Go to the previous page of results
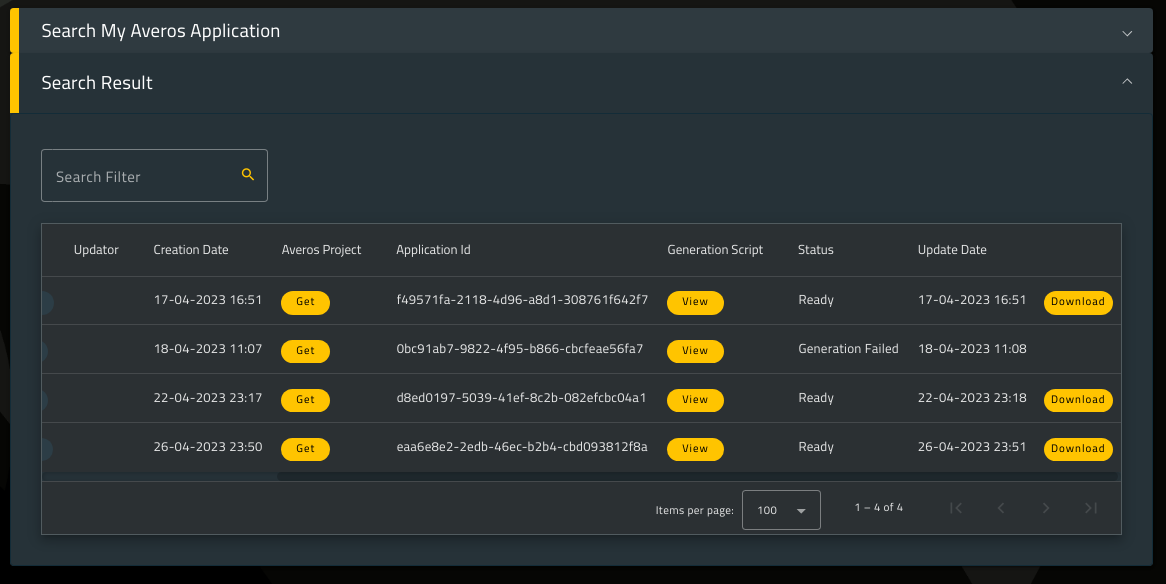1166x584 pixels. (1001, 508)
